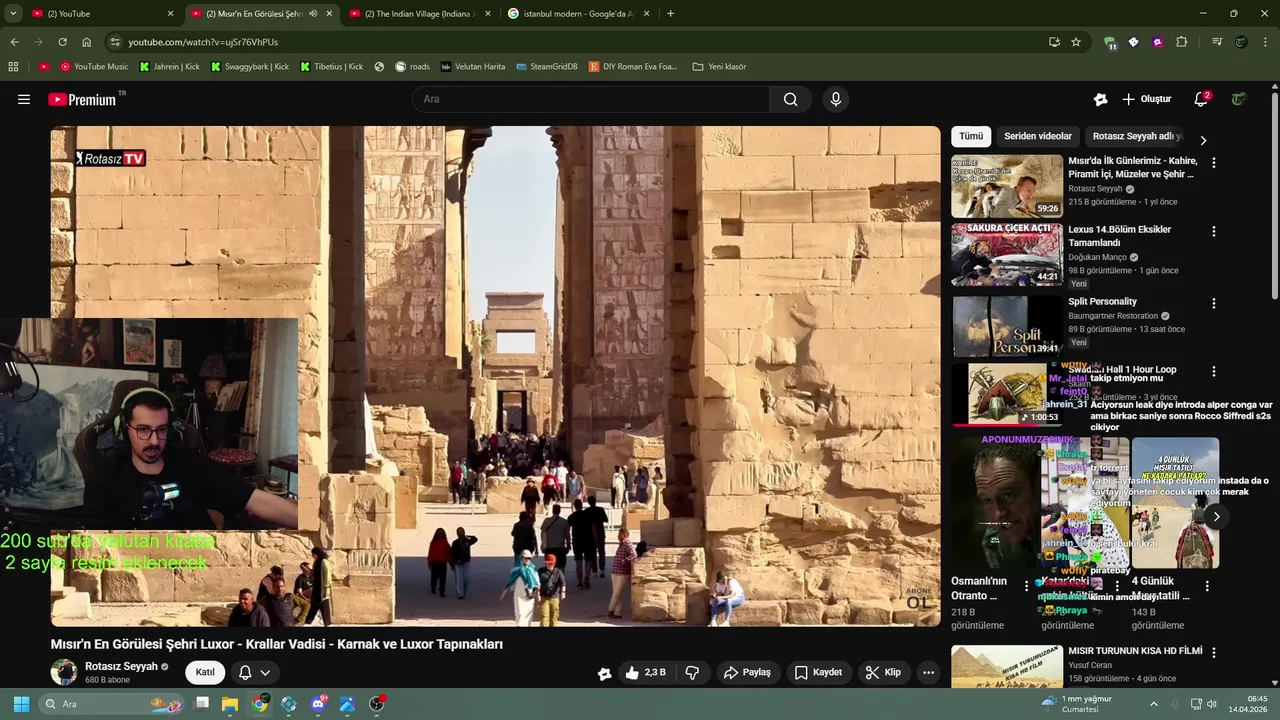
Task: Open the YouTube guide hamburger menu
Action: [x=24, y=99]
